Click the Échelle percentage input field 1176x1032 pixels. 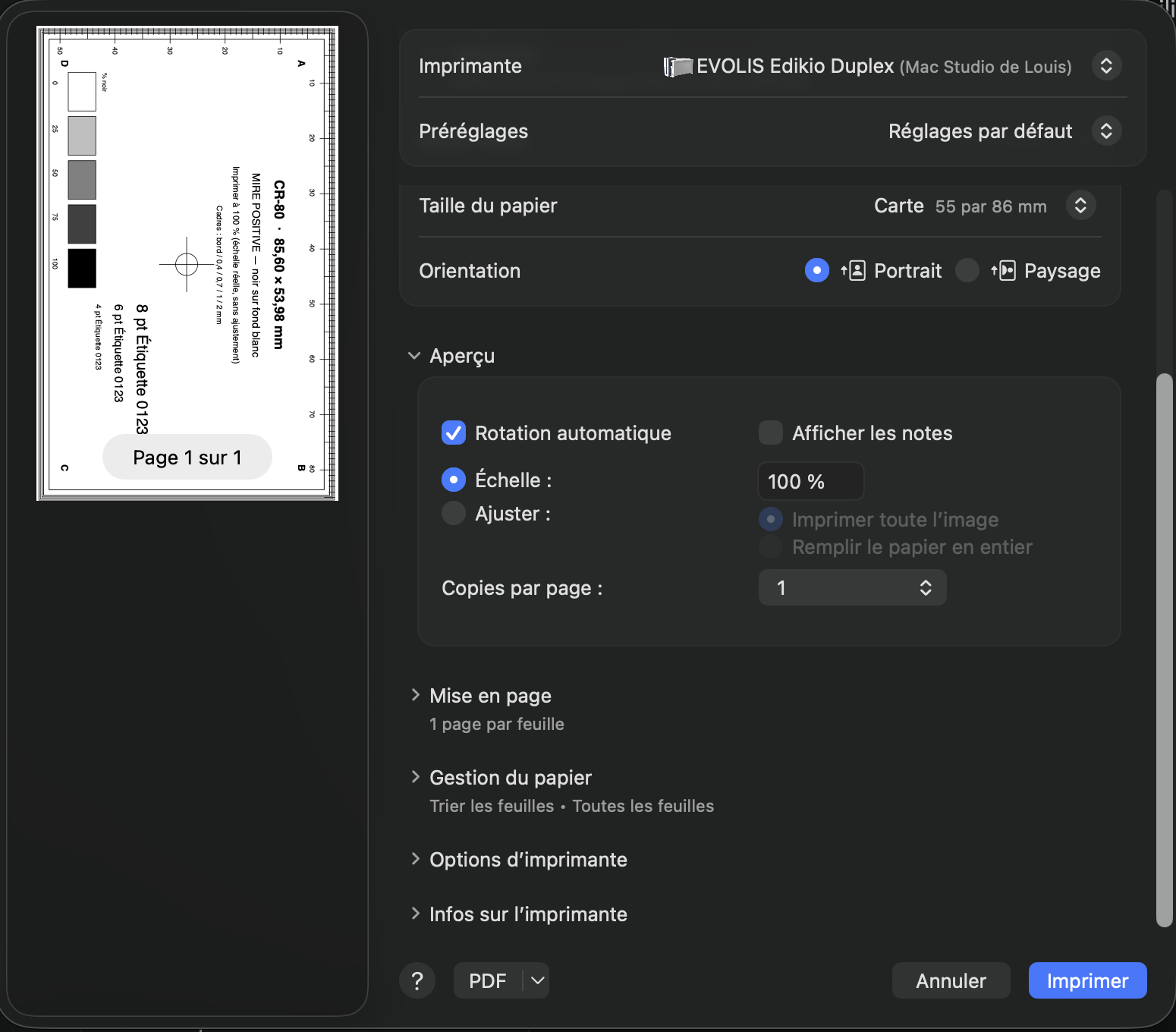tap(810, 482)
